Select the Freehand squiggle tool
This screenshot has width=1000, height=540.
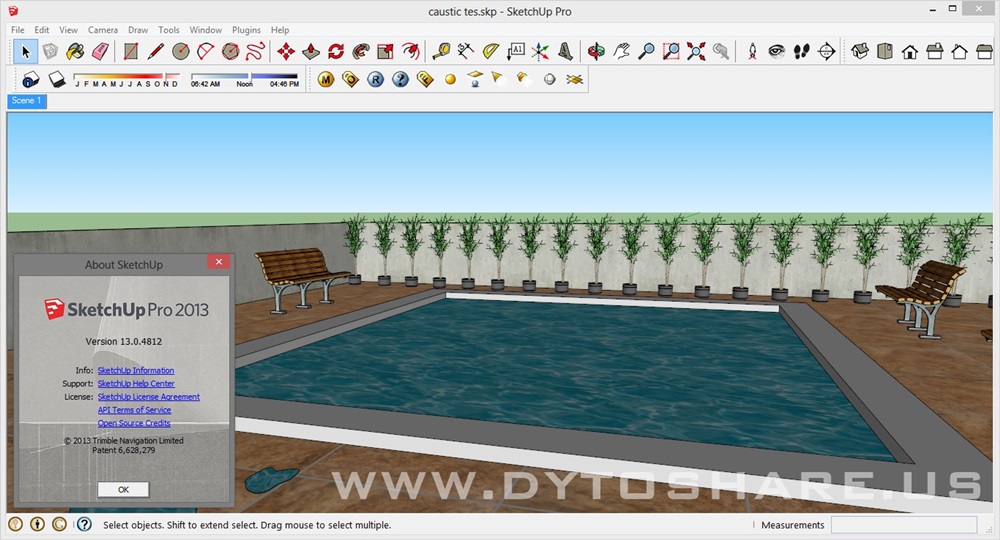point(255,52)
